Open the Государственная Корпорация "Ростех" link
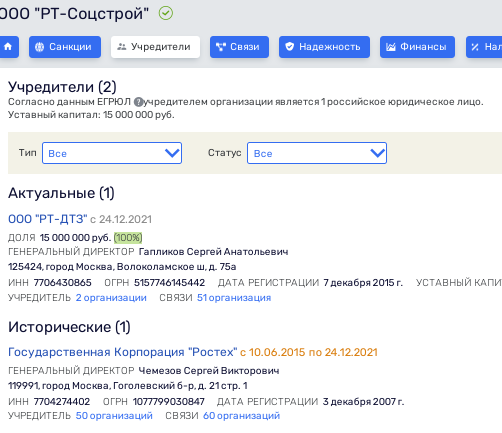This screenshot has height=433, width=502. (x=123, y=352)
